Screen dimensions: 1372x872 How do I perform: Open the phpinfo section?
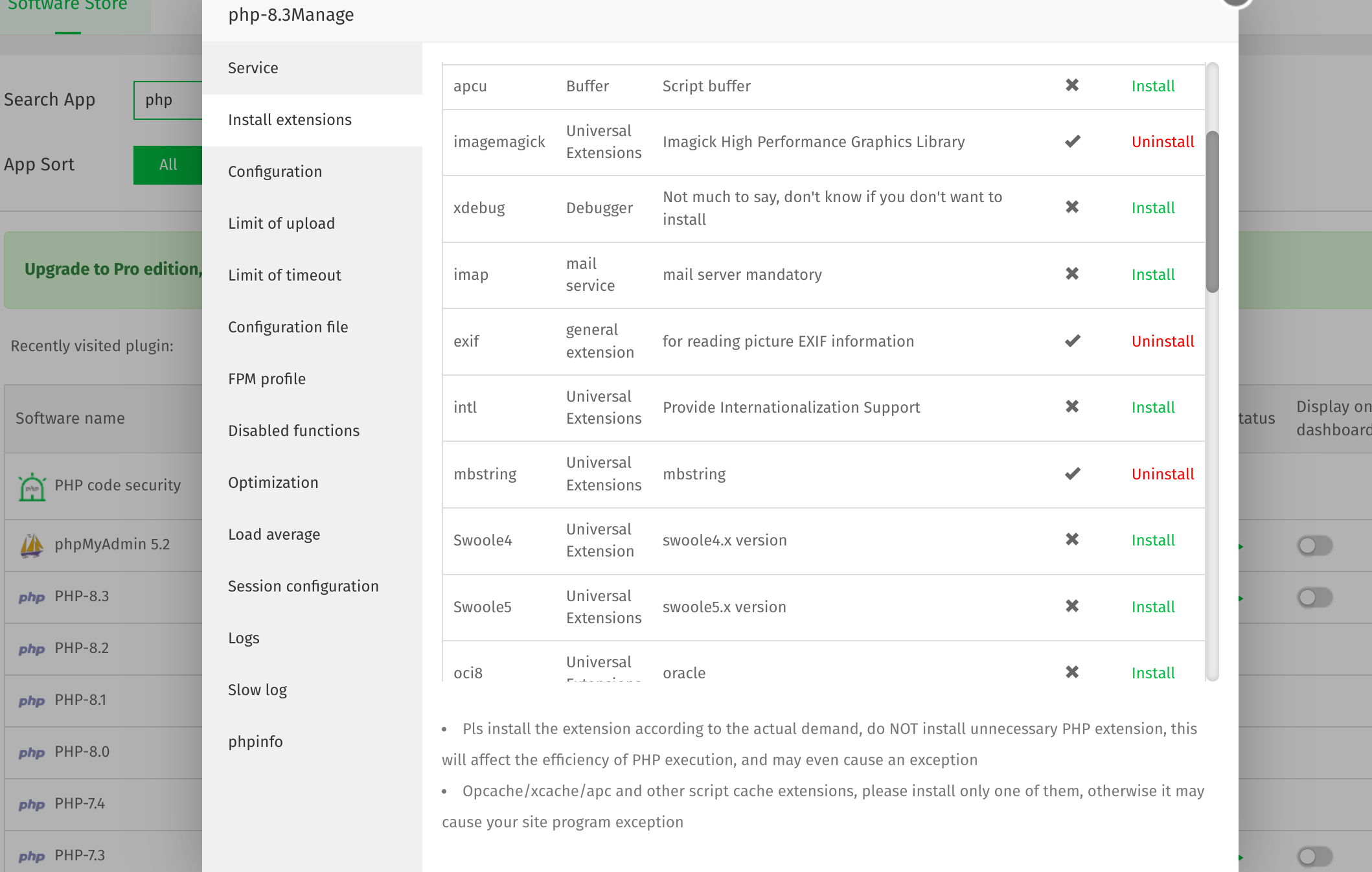coord(255,742)
